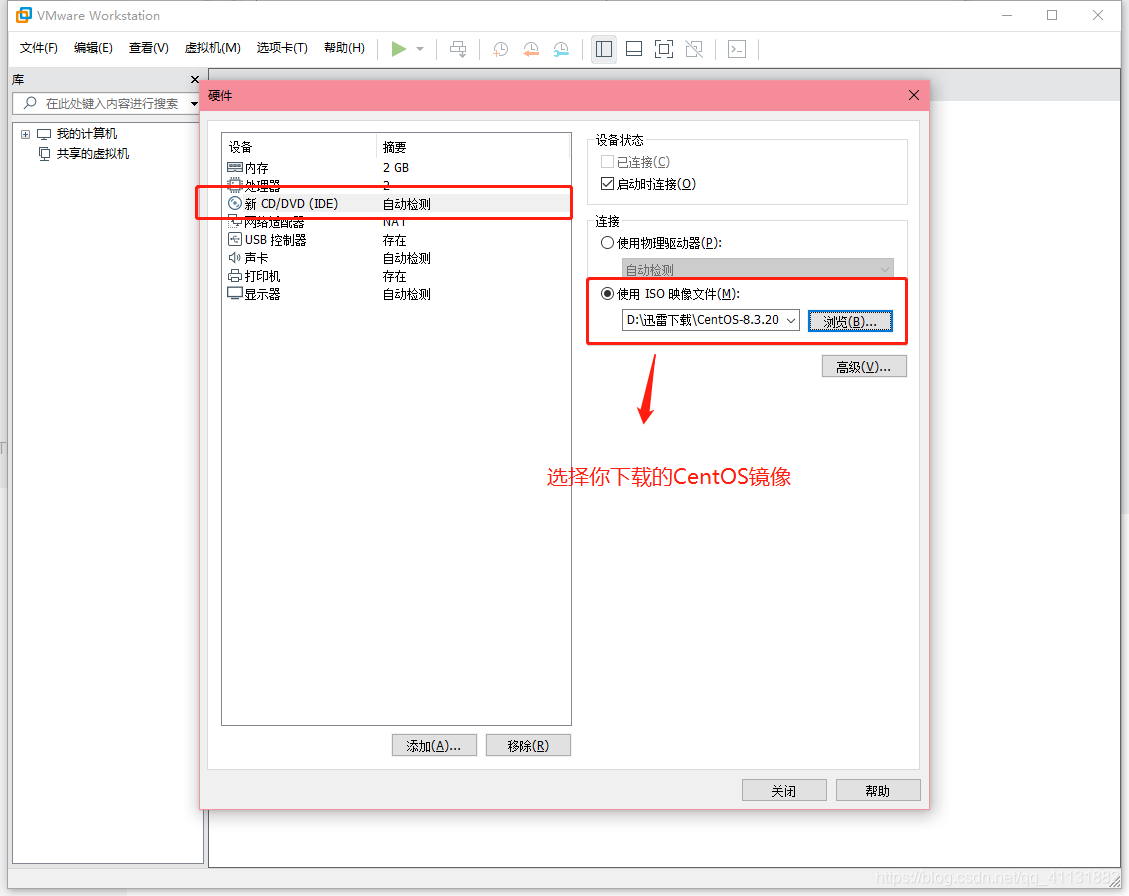Image resolution: width=1129 pixels, height=896 pixels.
Task: Click the send Ctrl+Alt+Del toolbar icon
Action: click(458, 49)
